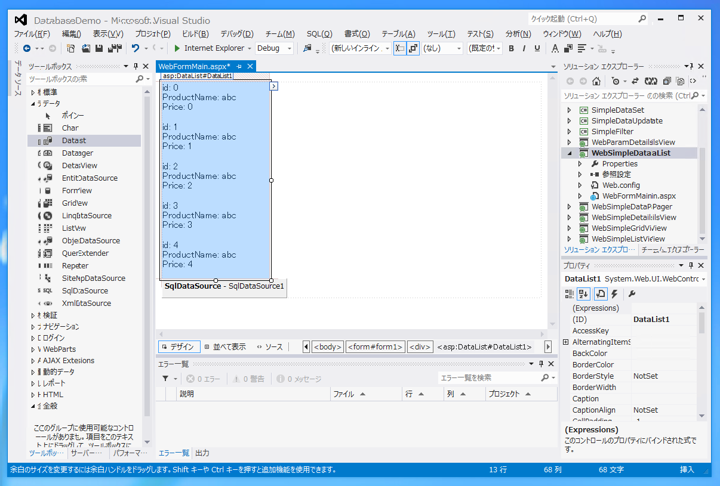Toggle the 0 警告 warnings filter

coord(248,379)
